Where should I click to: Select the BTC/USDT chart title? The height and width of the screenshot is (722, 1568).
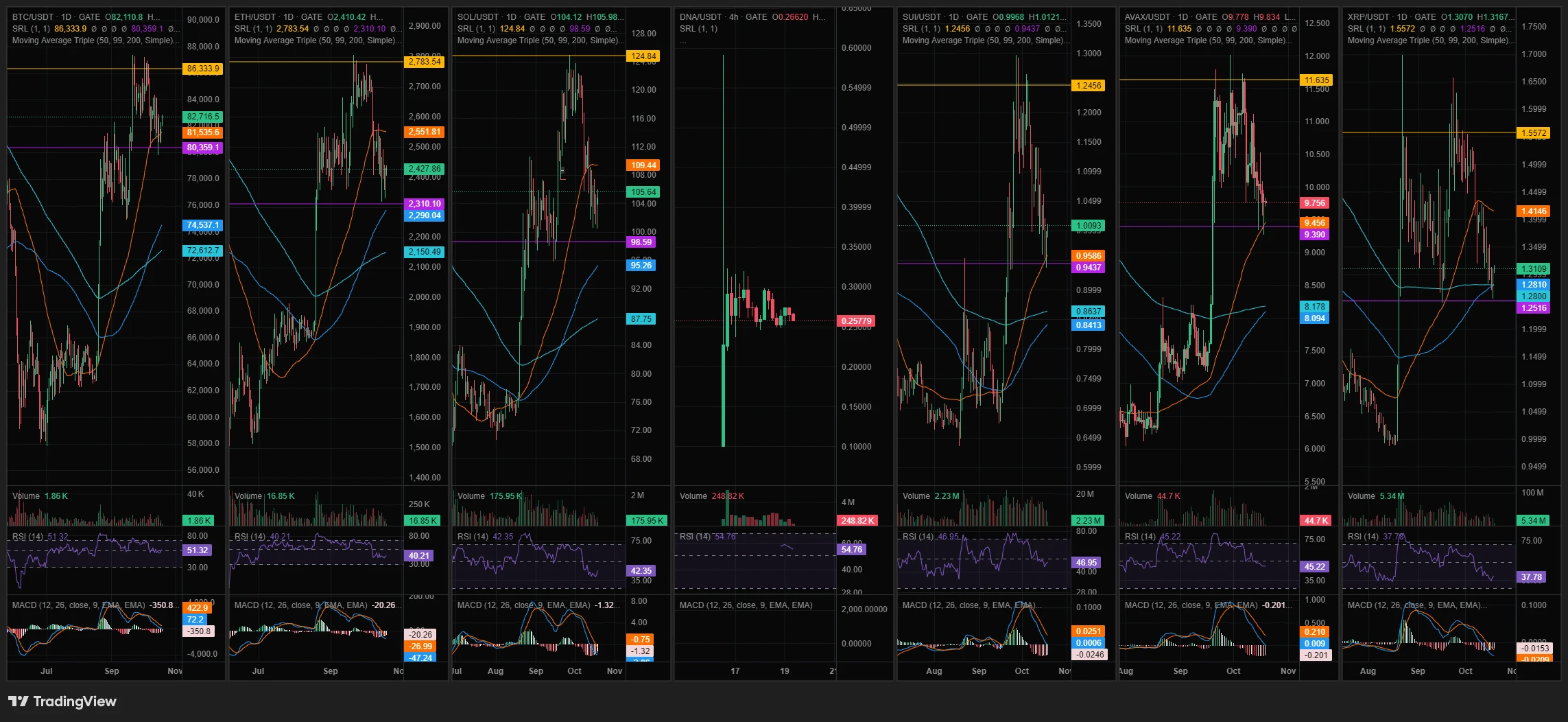56,16
